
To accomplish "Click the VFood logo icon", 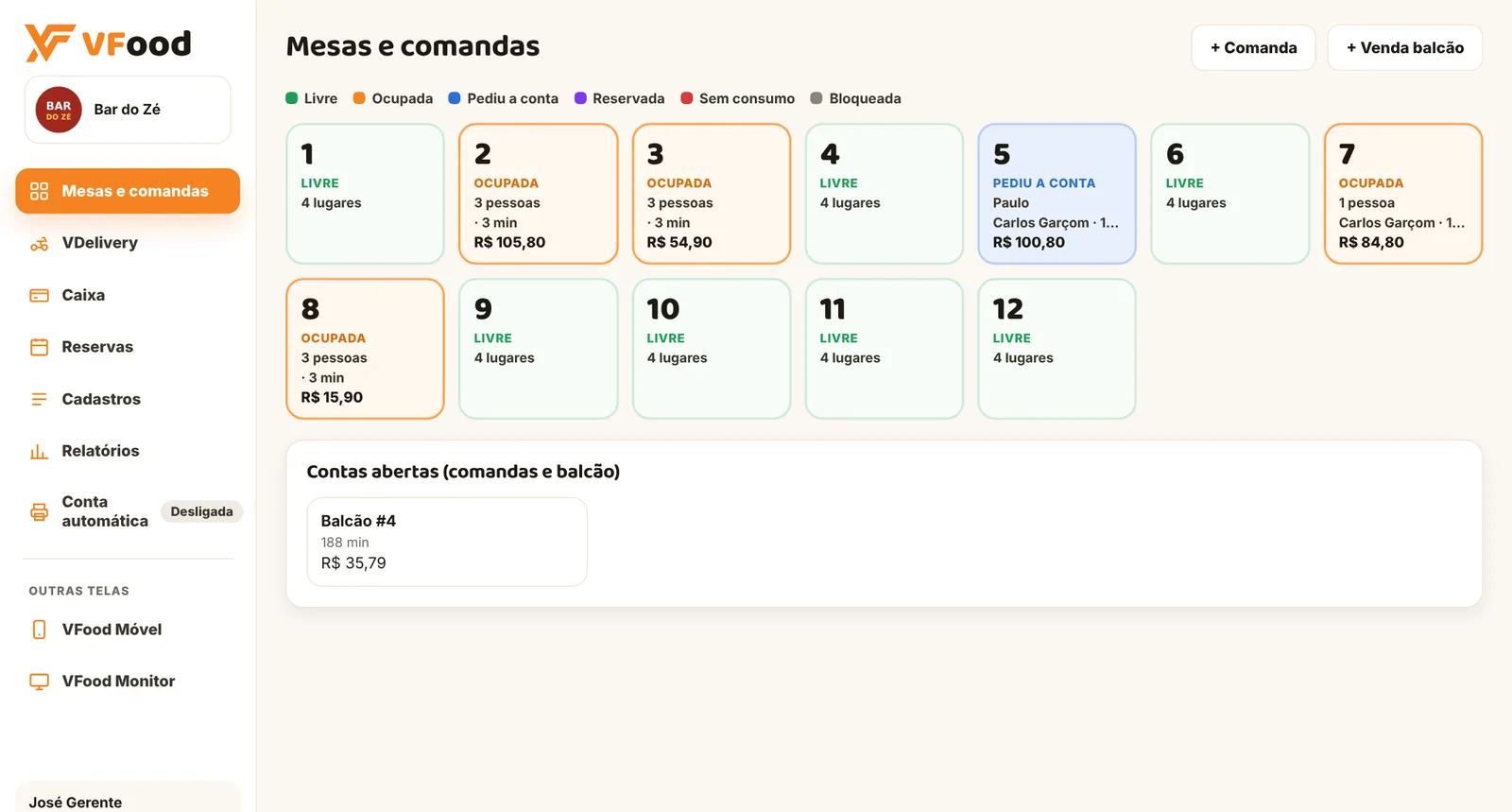I will (x=49, y=43).
